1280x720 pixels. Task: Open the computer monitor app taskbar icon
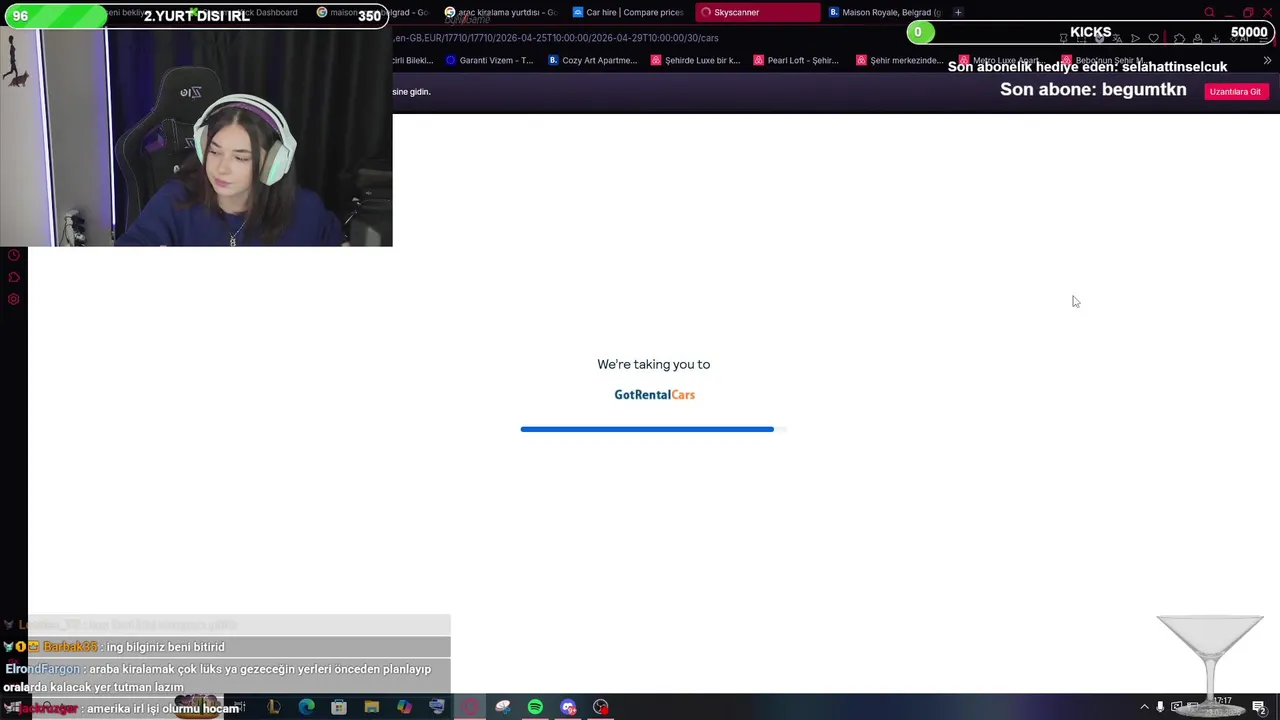coord(437,707)
